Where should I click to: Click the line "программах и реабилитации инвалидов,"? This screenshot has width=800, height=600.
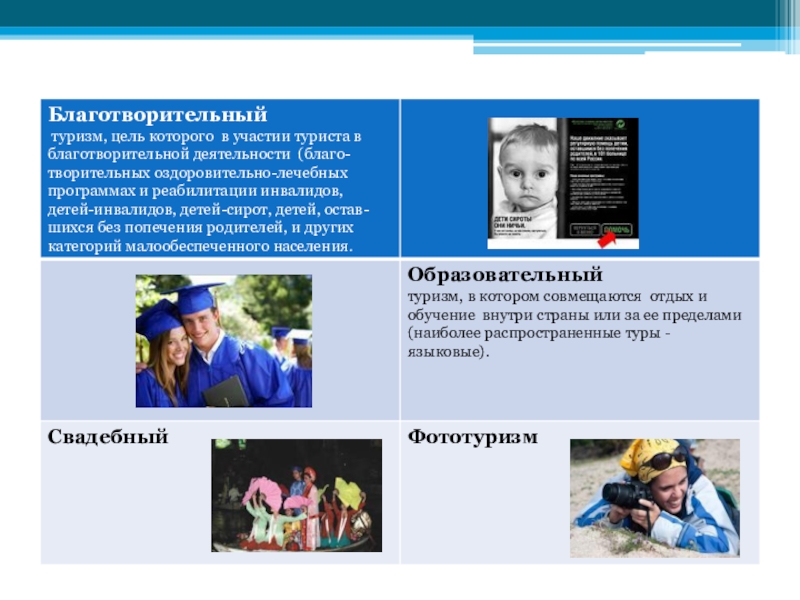pos(195,191)
